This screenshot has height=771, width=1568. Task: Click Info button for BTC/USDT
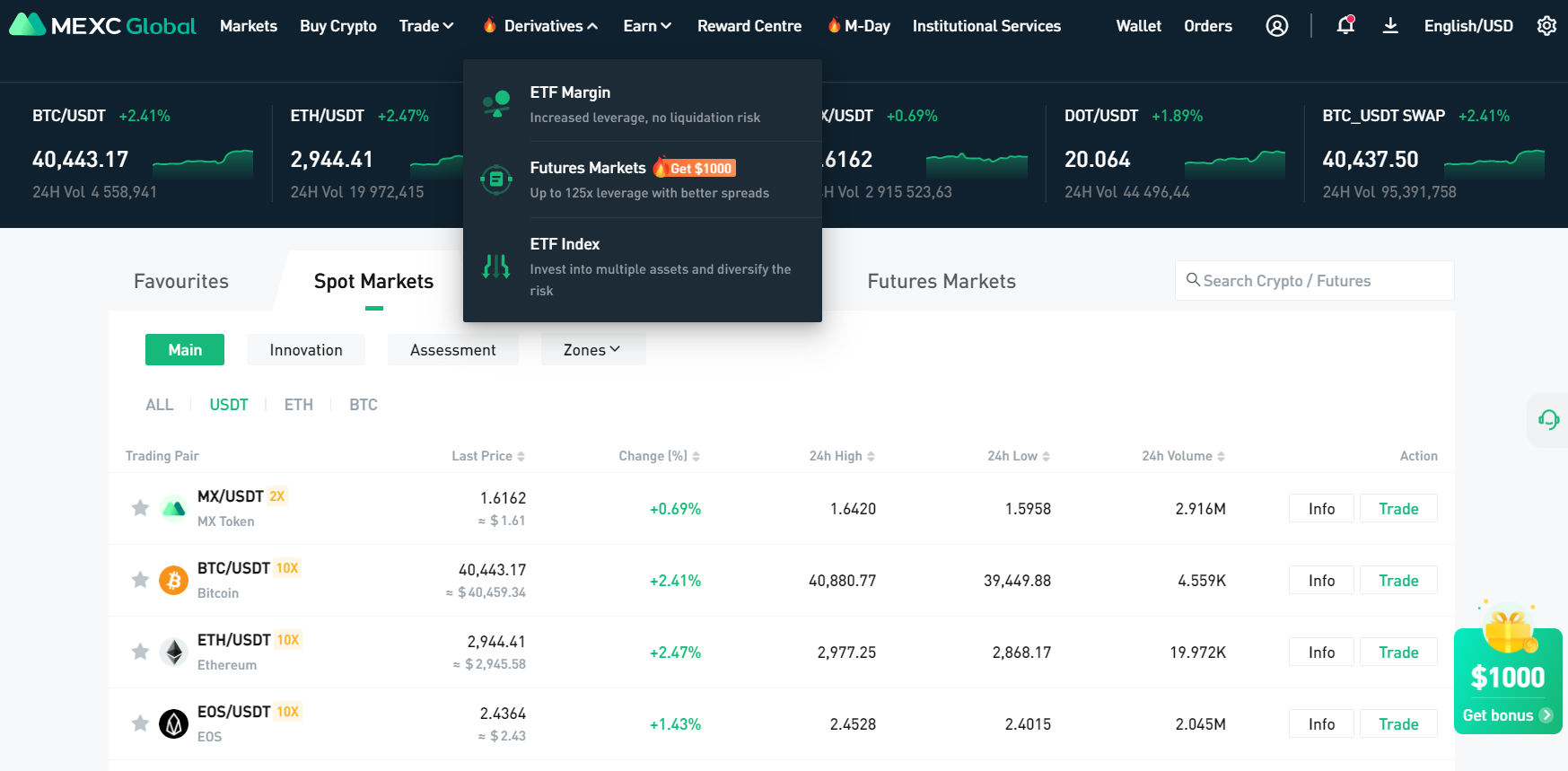(1321, 580)
